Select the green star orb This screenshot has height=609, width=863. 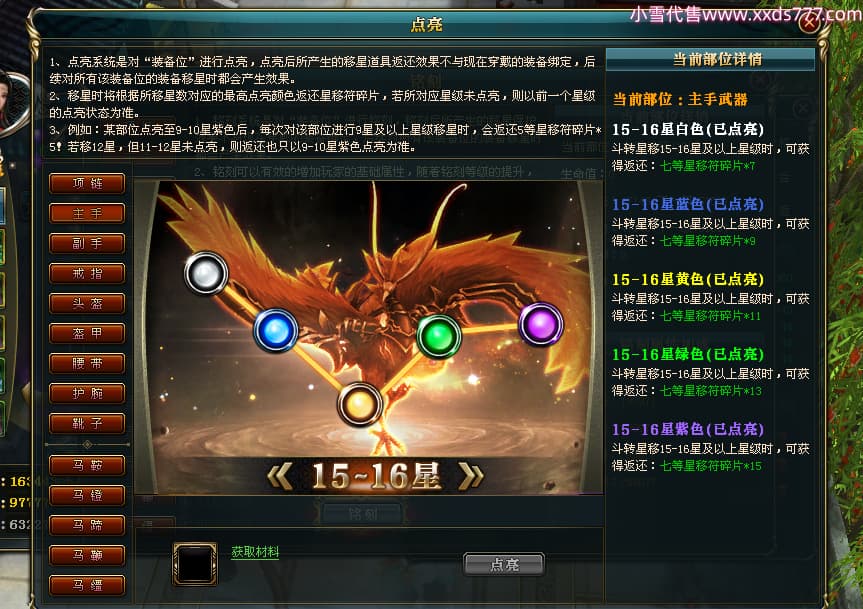[x=439, y=336]
